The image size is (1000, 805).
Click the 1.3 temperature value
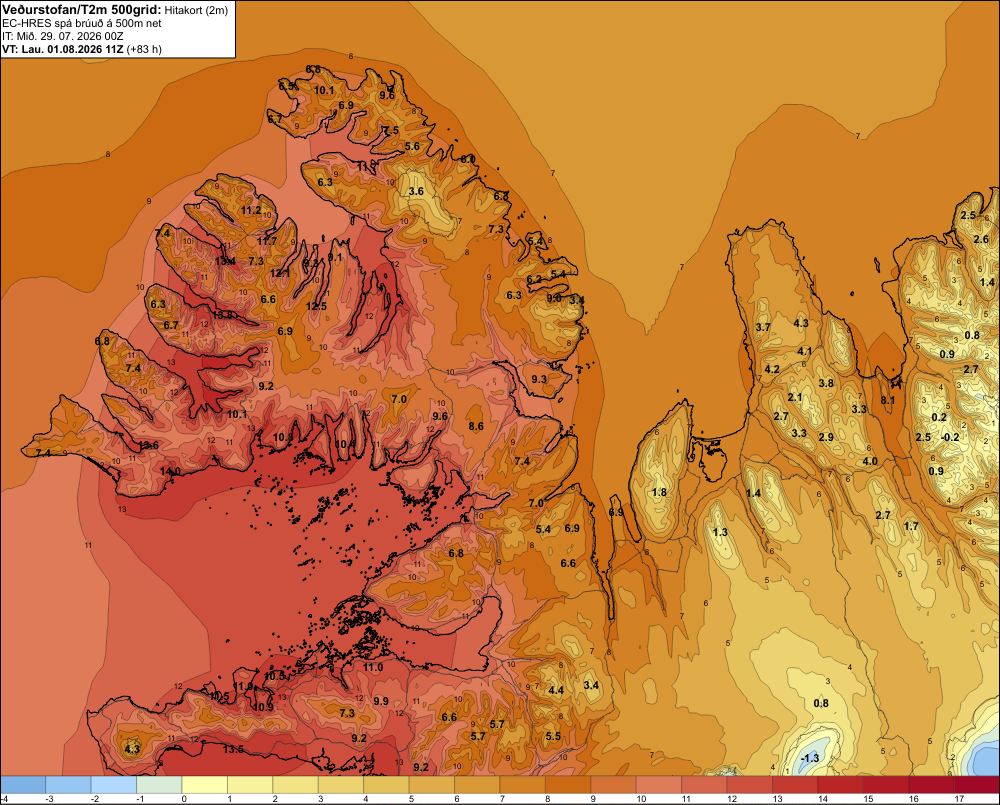click(720, 532)
